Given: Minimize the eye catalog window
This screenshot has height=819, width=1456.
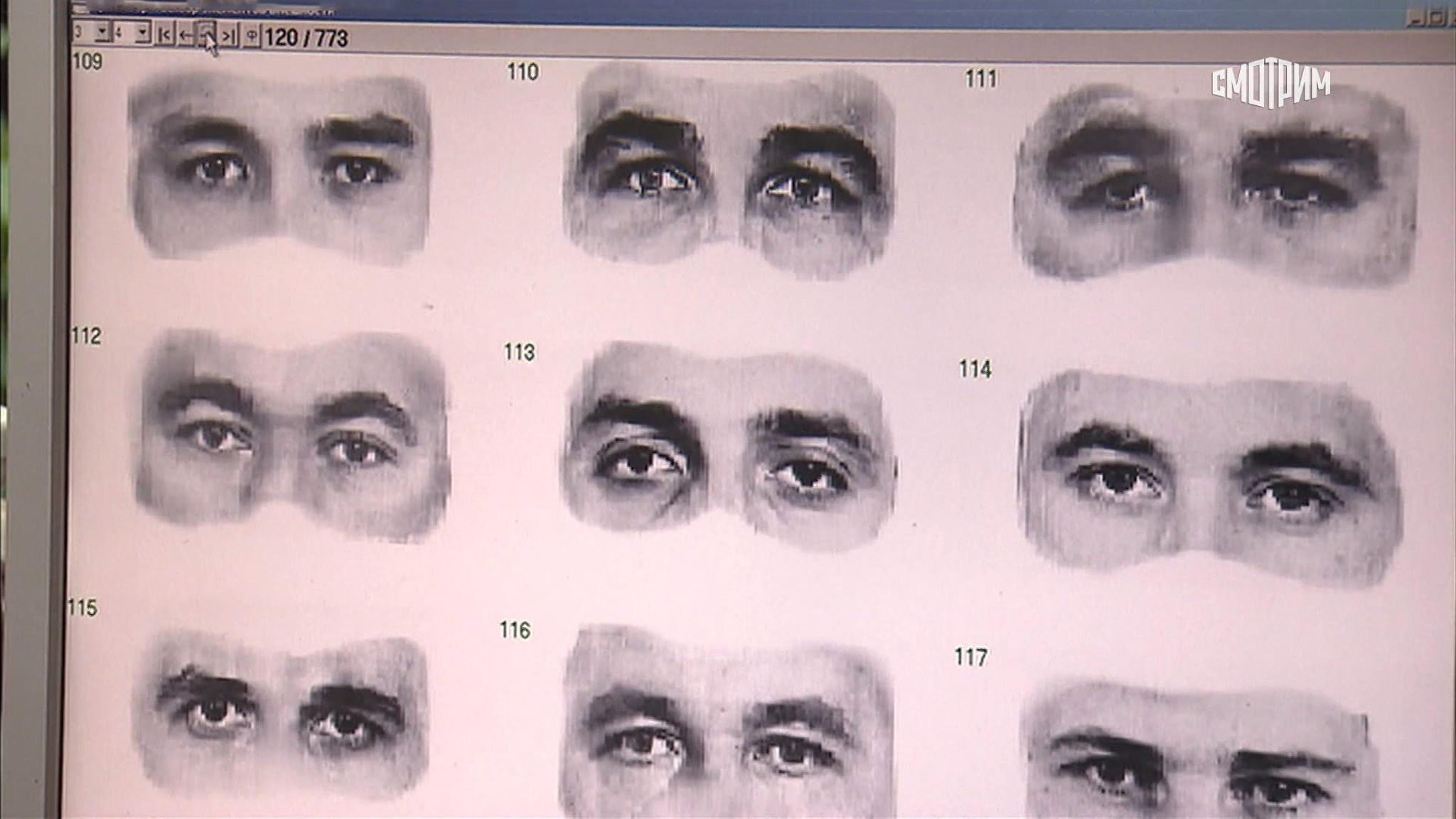Looking at the screenshot, I should [x=1415, y=19].
